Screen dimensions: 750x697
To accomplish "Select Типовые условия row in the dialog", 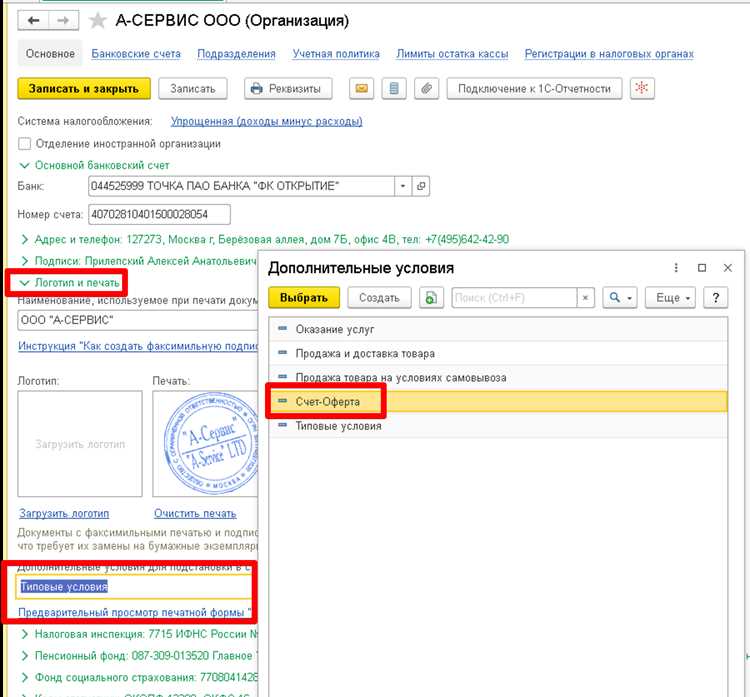I will pos(498,426).
